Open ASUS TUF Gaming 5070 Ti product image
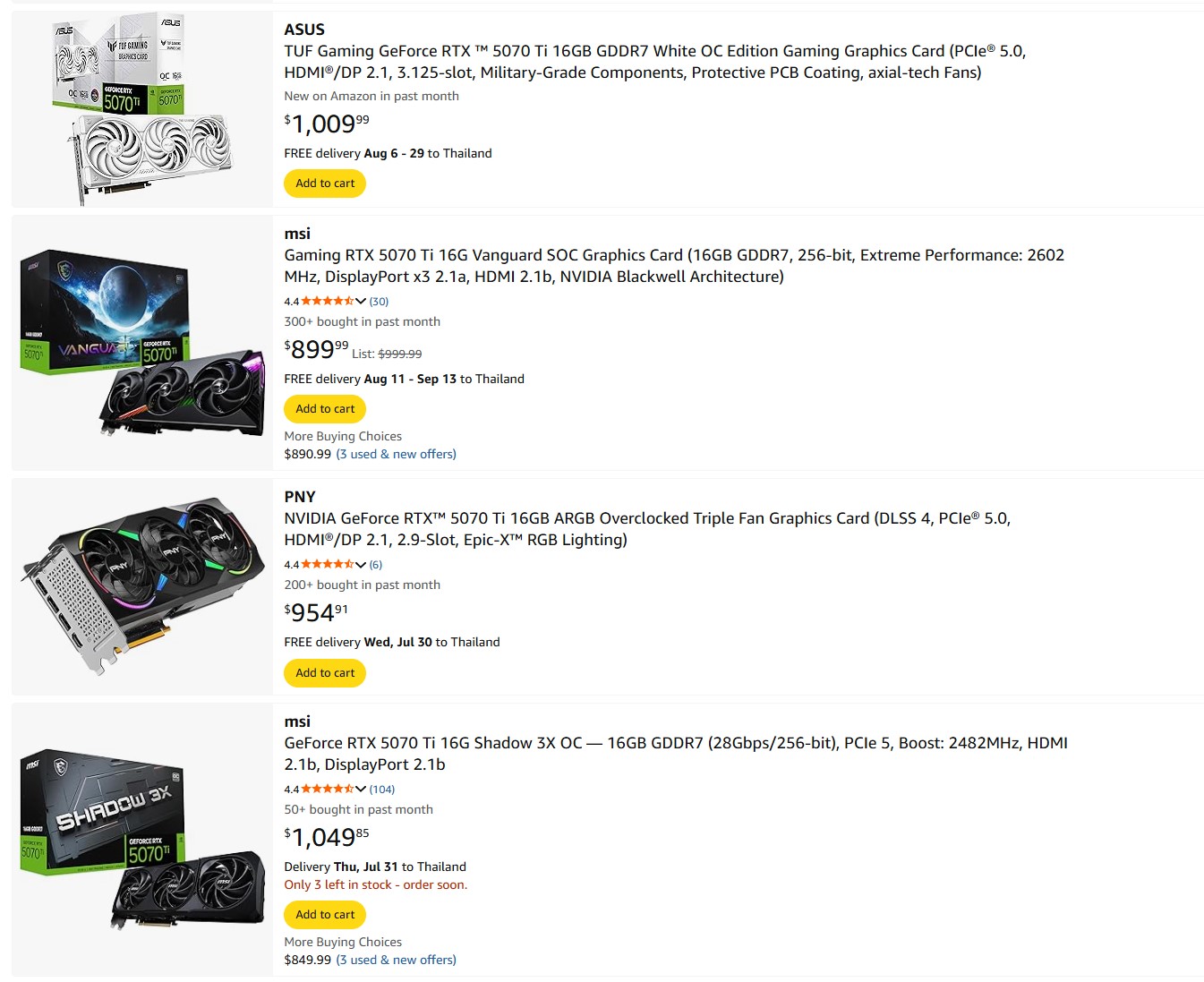Image resolution: width=1204 pixels, height=982 pixels. point(143,109)
